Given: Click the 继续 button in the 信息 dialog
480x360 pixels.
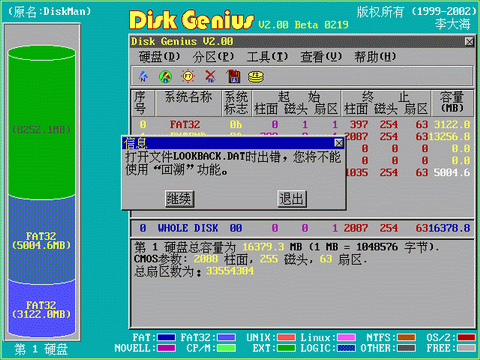Looking at the screenshot, I should pyautogui.click(x=179, y=199).
